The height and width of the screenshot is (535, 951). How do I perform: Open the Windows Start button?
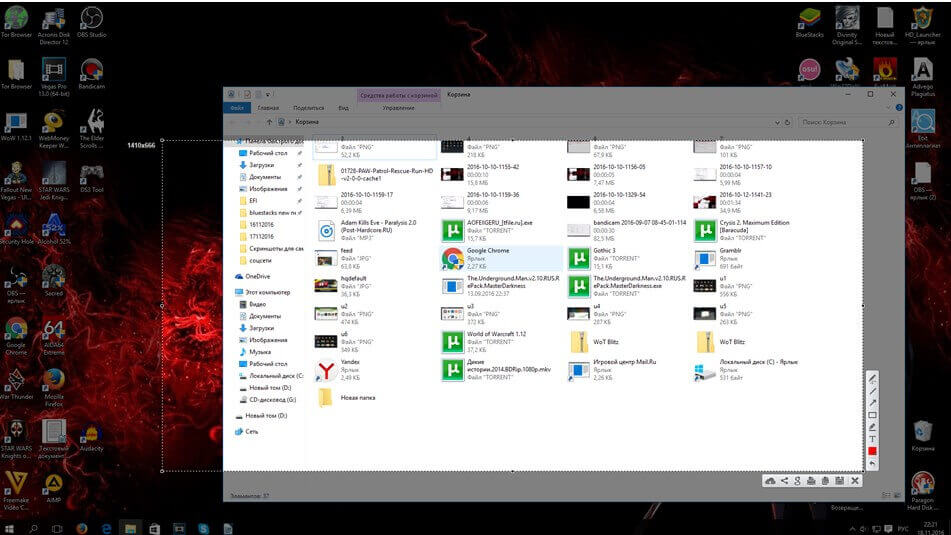(x=12, y=526)
